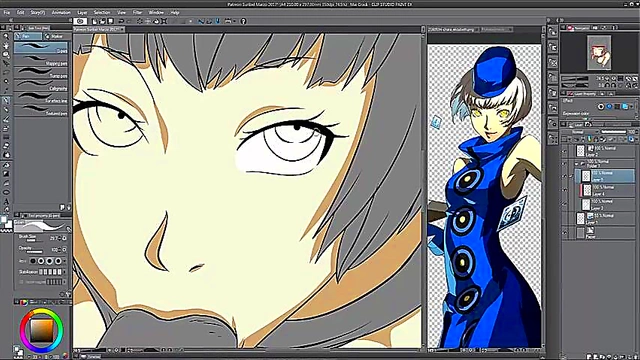Hide Layer 4 with its eye icon

tap(564, 190)
